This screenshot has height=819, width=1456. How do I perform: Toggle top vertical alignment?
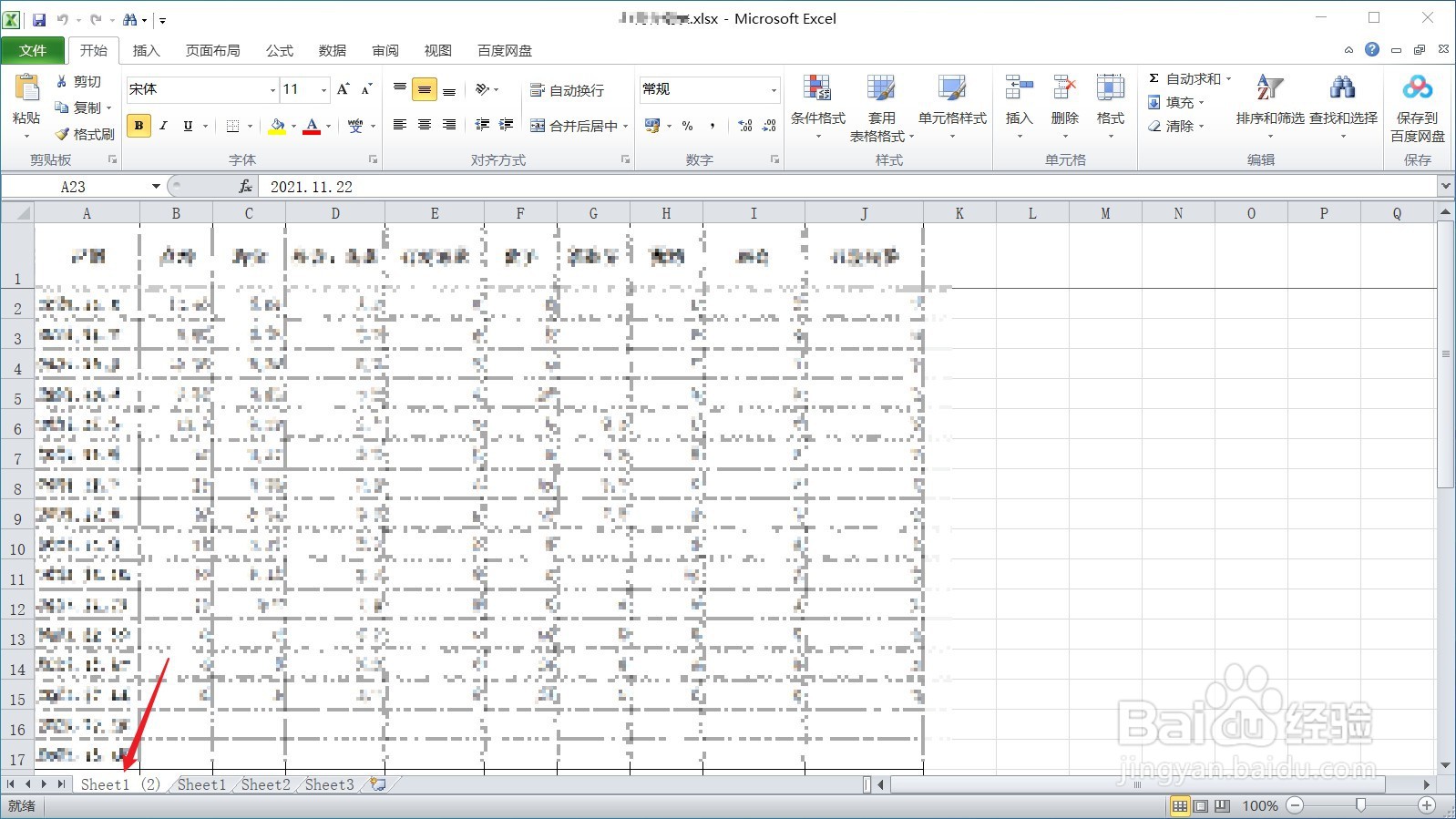tap(399, 89)
